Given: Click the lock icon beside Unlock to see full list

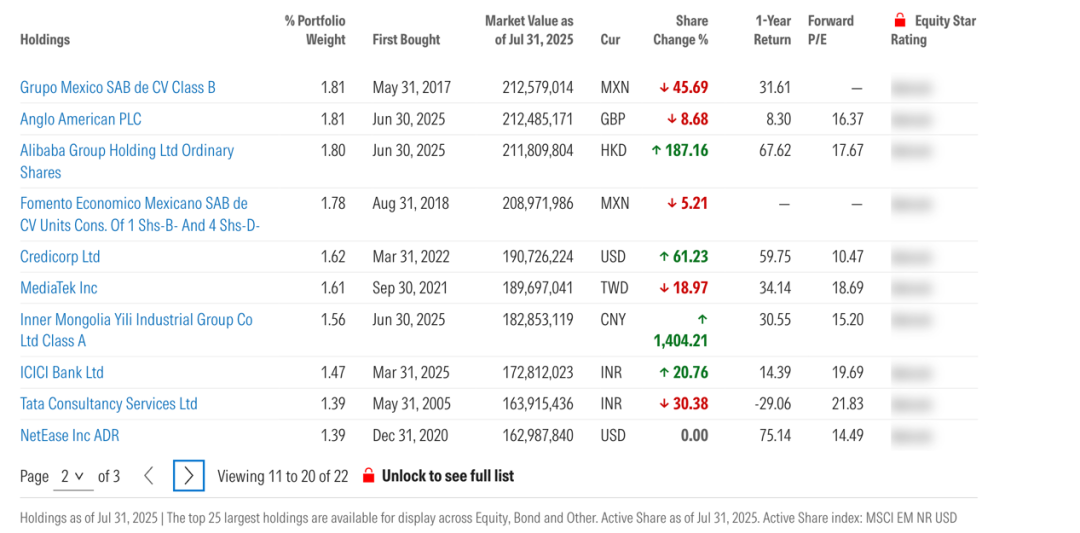Looking at the screenshot, I should pos(368,476).
